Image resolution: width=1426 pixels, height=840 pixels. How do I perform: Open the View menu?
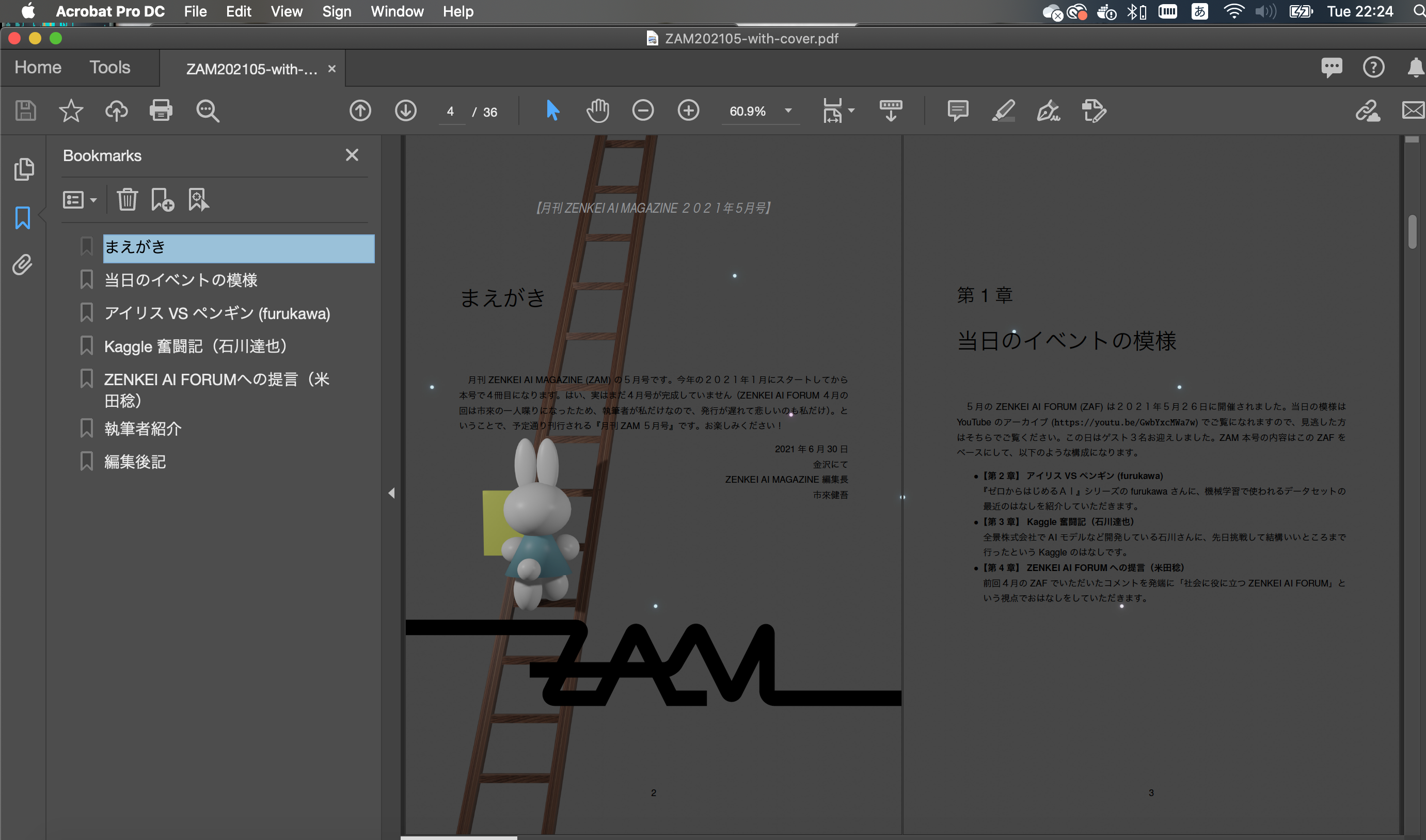click(x=287, y=11)
